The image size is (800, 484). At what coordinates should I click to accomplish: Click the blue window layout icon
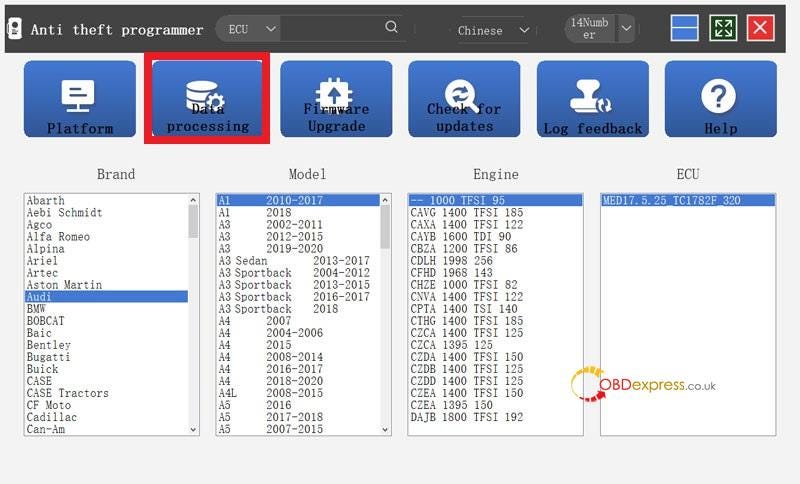point(684,28)
